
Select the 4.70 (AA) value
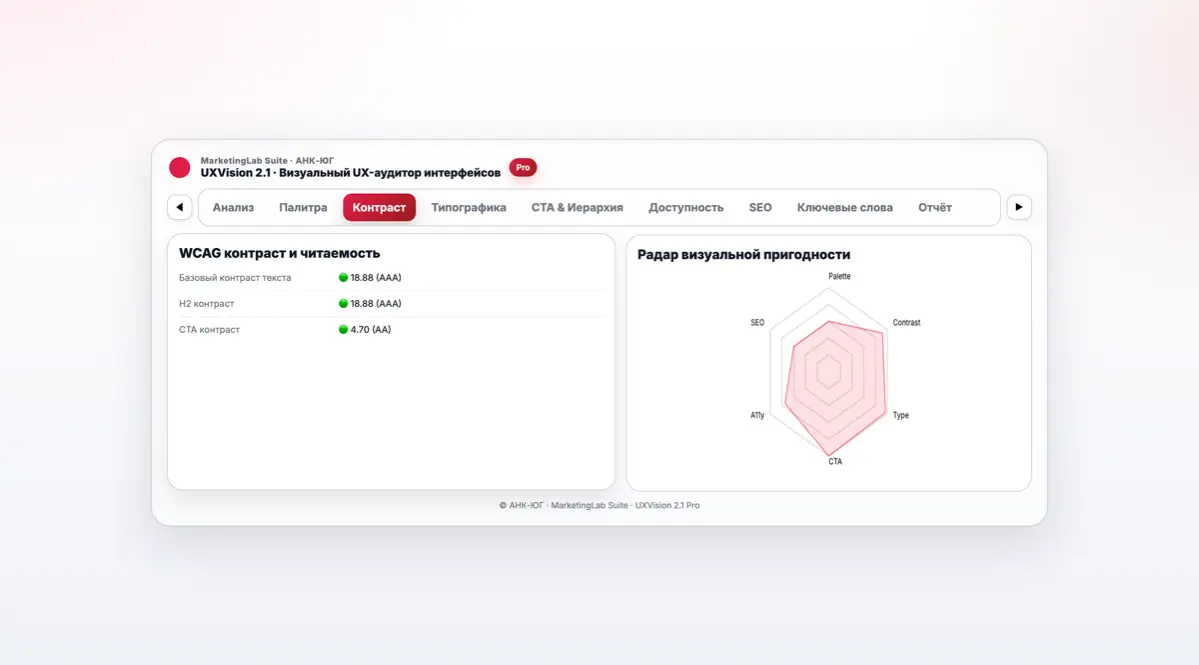[x=371, y=329]
